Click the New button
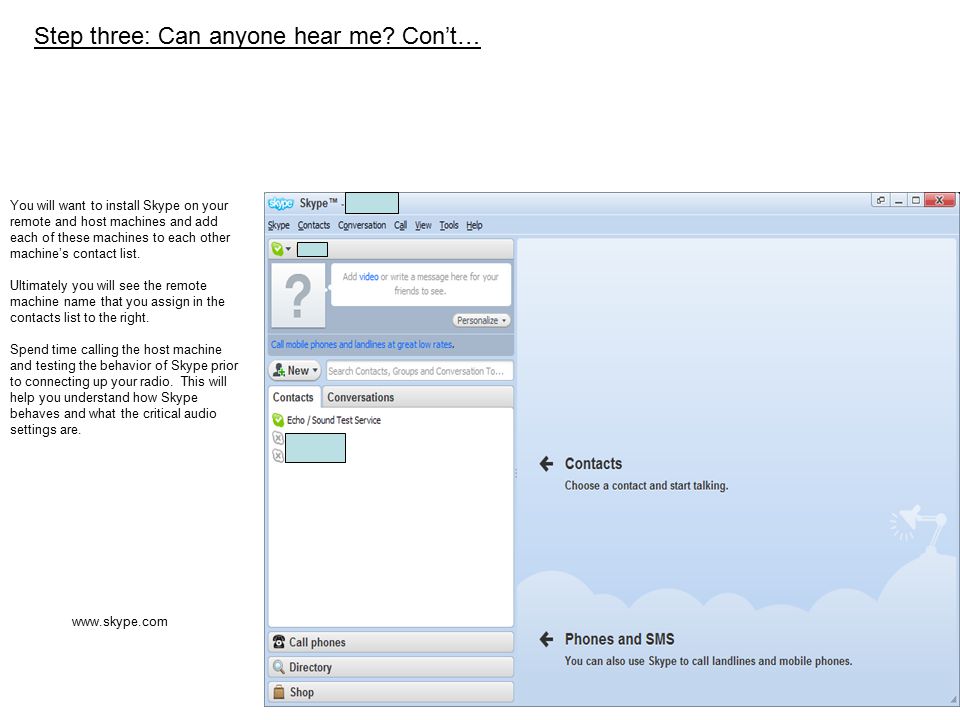The height and width of the screenshot is (720, 960). pos(294,370)
